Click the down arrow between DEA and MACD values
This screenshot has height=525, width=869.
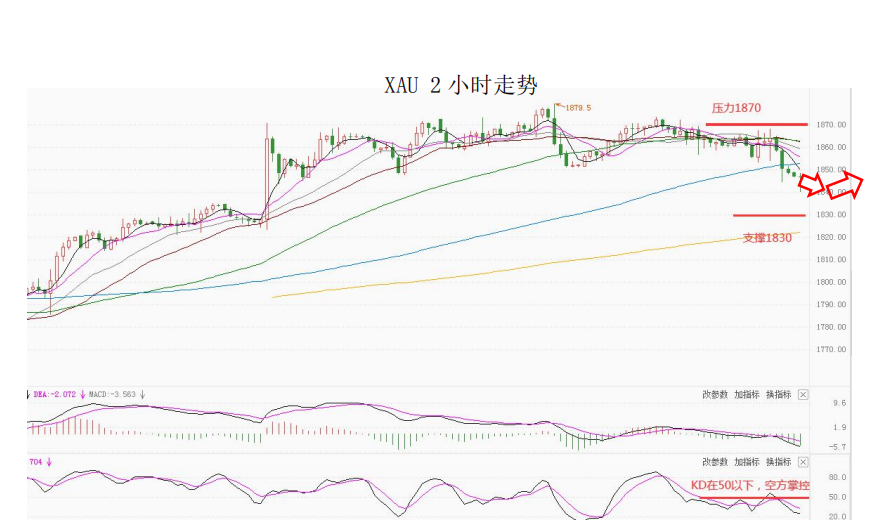click(x=83, y=394)
